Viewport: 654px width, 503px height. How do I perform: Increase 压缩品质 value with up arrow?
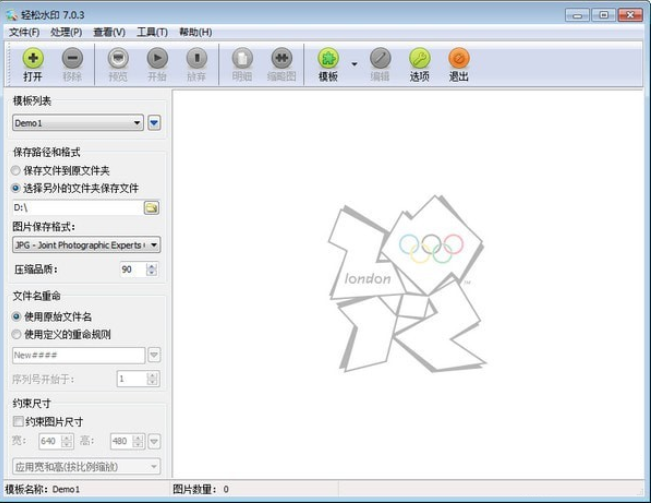click(x=152, y=266)
